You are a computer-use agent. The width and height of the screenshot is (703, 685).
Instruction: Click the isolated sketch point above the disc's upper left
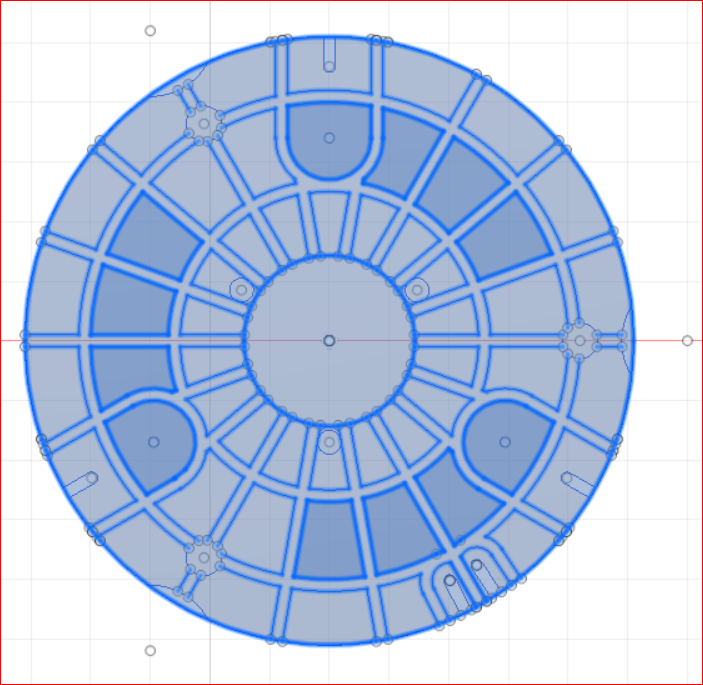[150, 30]
